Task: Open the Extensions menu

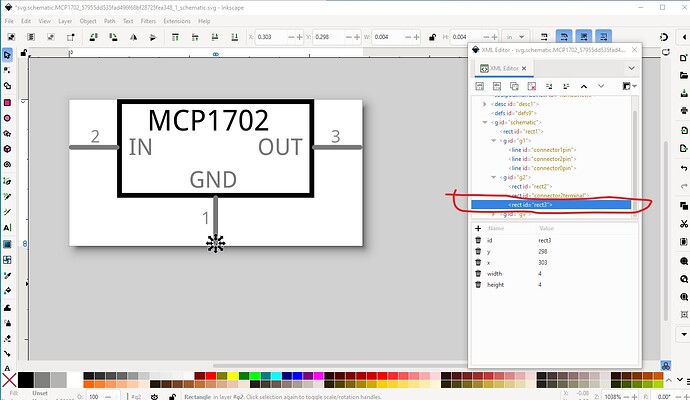Action: pos(177,21)
